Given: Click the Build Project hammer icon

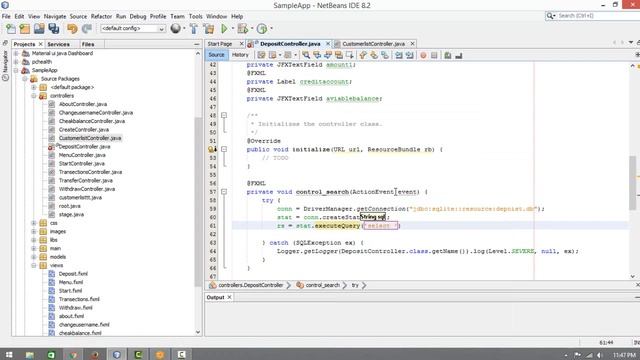Looking at the screenshot, I should [x=194, y=29].
